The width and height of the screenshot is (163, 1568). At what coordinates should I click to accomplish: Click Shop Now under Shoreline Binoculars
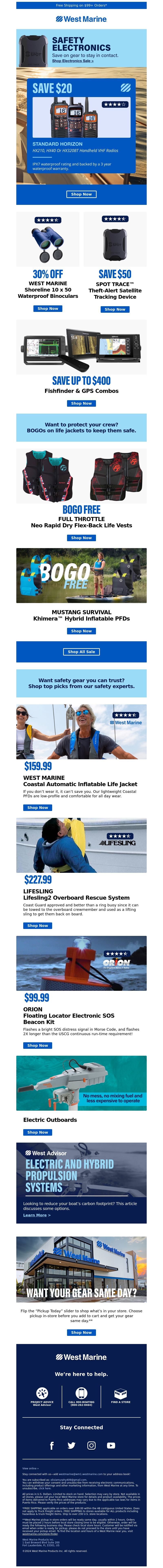pyautogui.click(x=48, y=309)
